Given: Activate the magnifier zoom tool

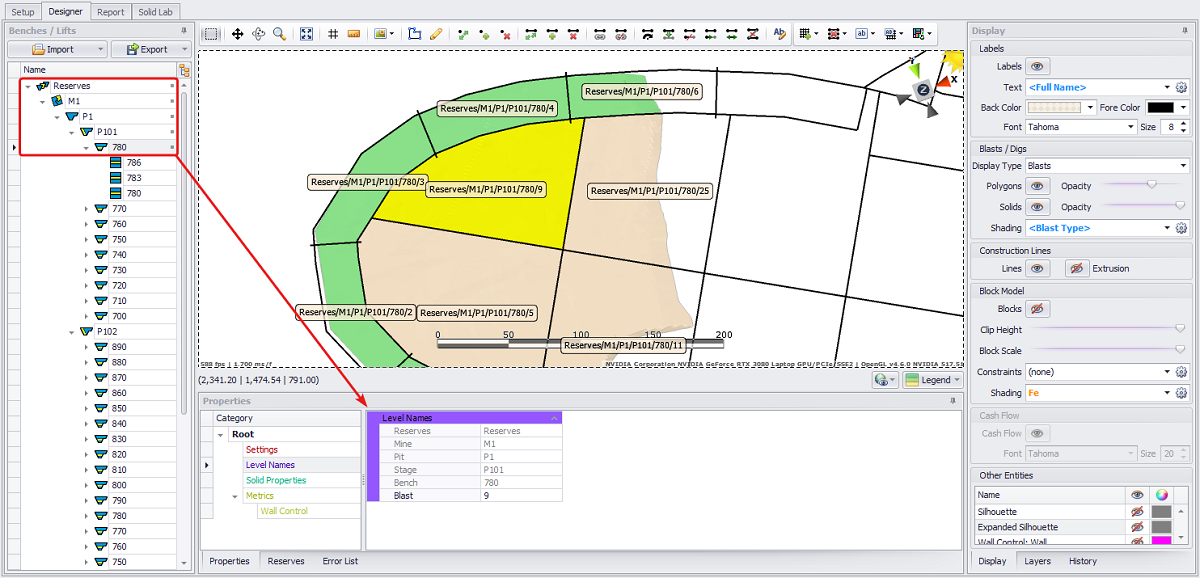Looking at the screenshot, I should 280,34.
